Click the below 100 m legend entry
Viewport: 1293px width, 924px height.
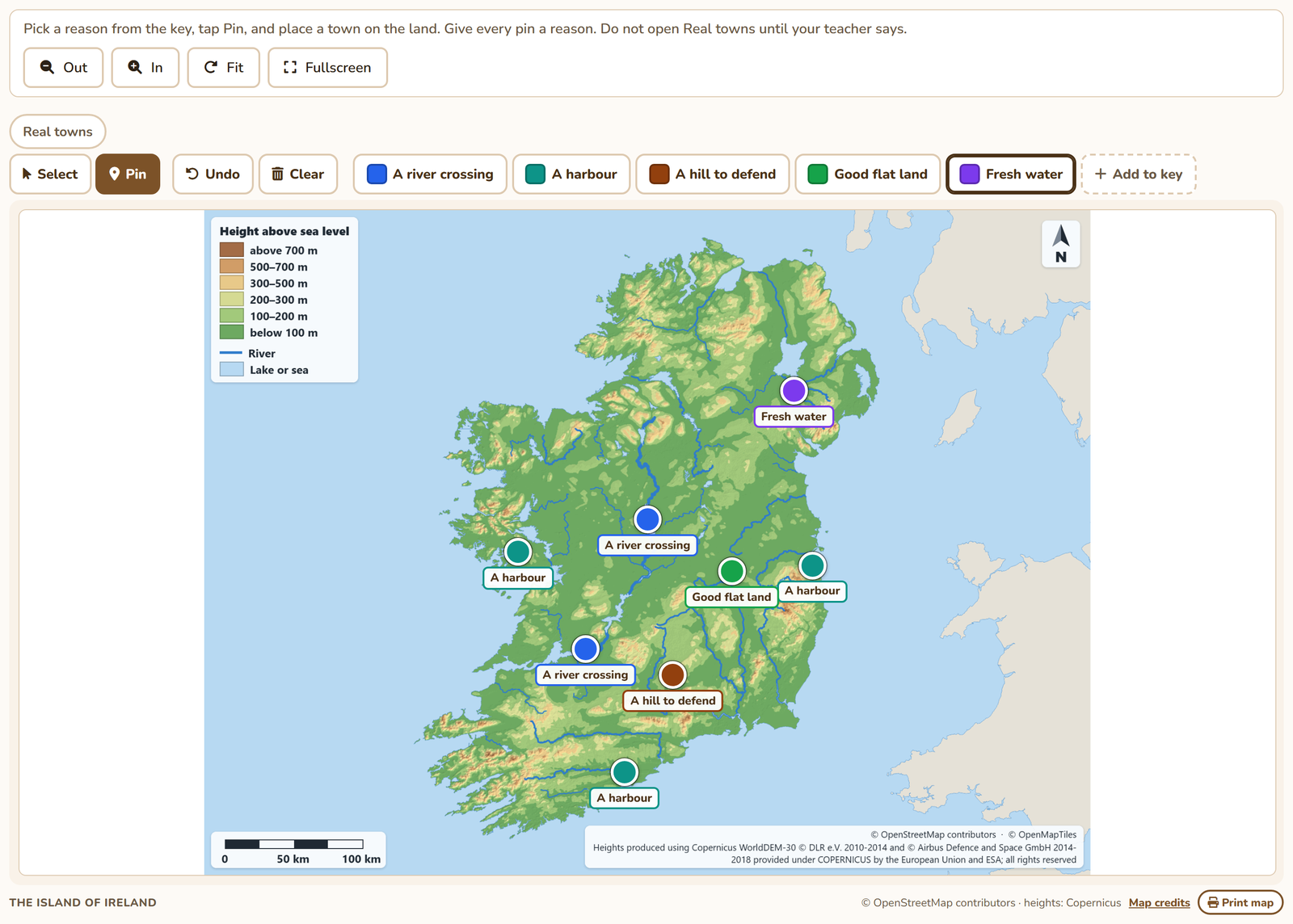point(269,333)
